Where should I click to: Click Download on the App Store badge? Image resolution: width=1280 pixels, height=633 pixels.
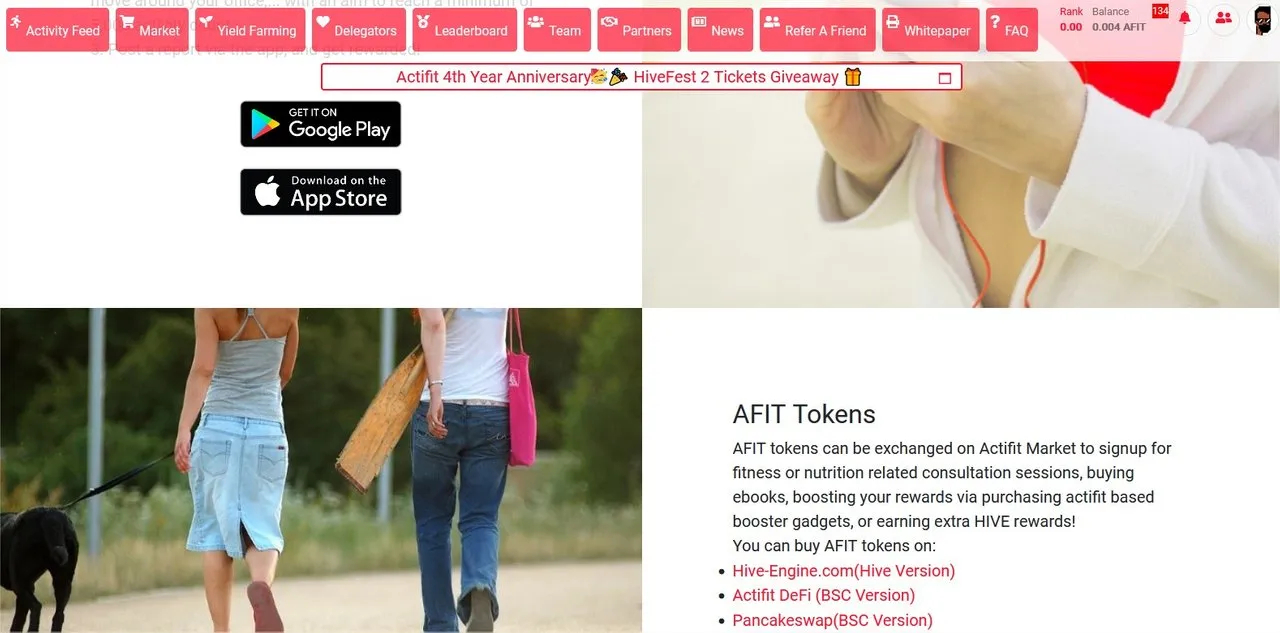[321, 192]
